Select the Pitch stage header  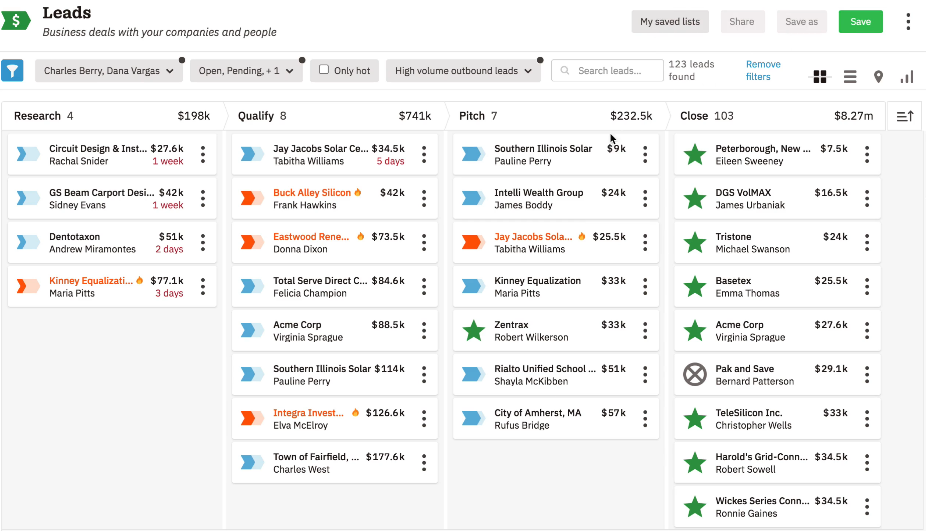coord(556,116)
